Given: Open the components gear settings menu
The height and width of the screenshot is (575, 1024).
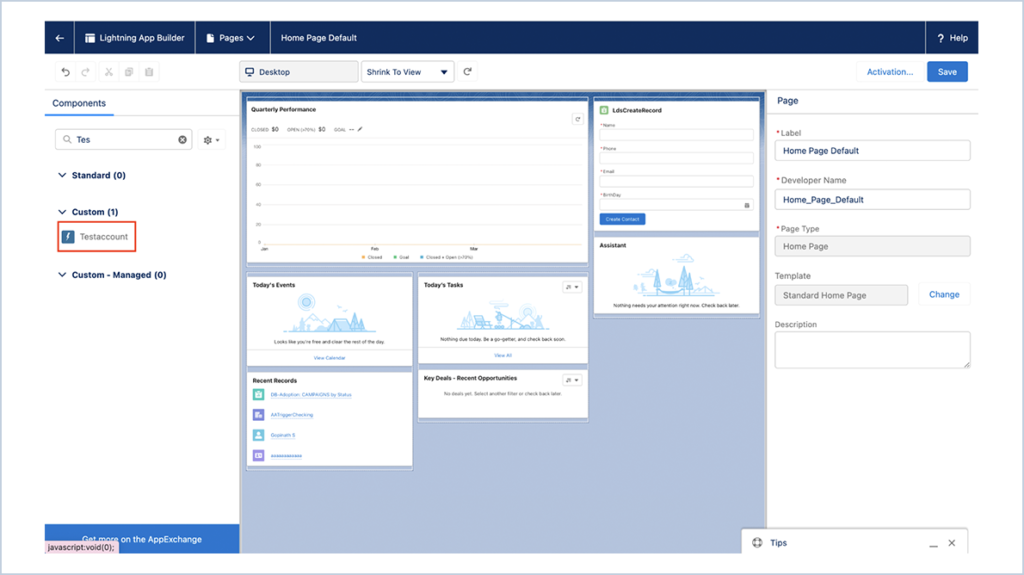Looking at the screenshot, I should coord(211,140).
